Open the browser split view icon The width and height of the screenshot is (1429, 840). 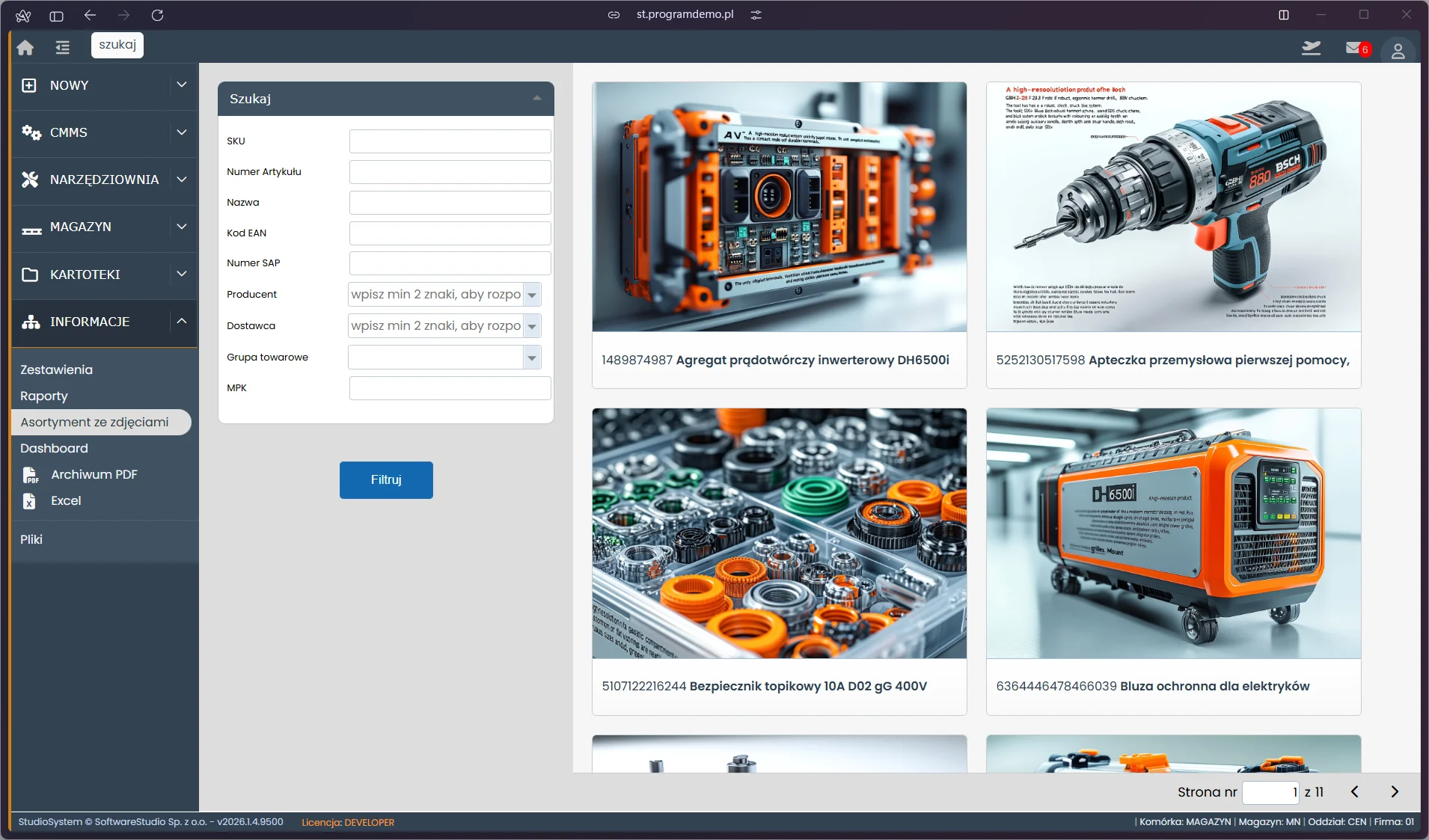(x=1284, y=15)
